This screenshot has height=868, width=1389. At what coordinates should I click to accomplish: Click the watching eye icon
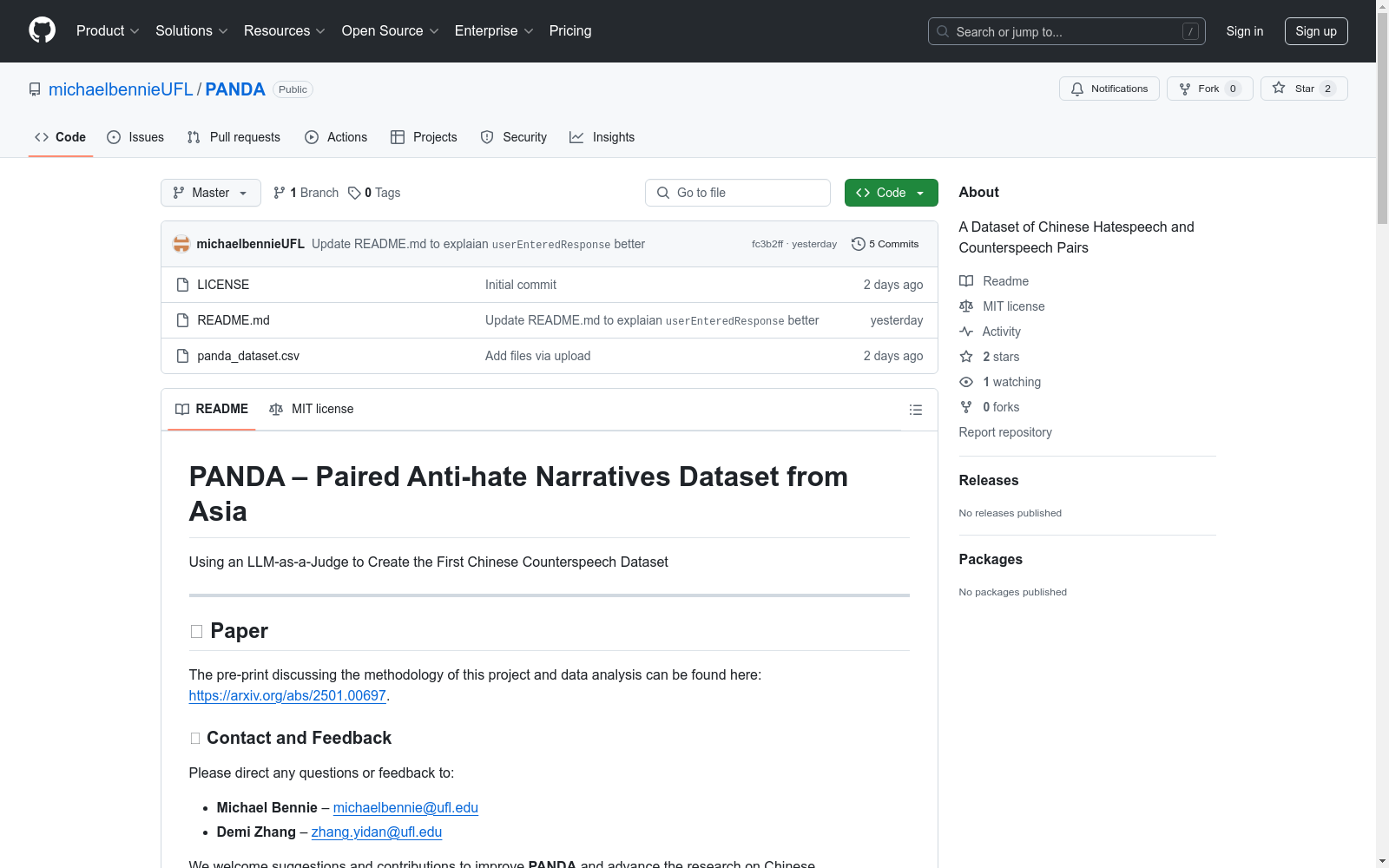(x=966, y=382)
